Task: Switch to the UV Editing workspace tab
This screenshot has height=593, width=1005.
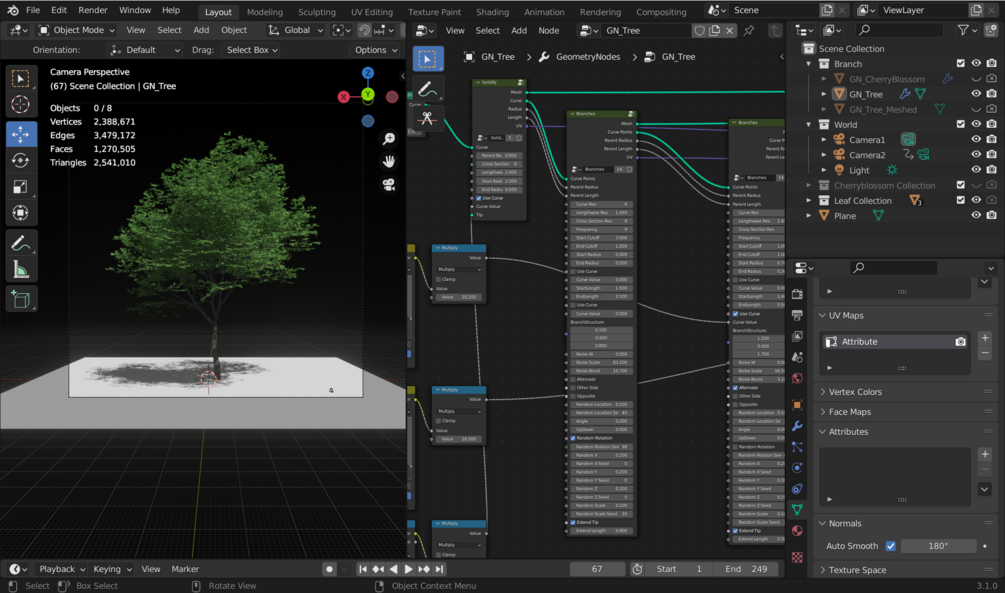Action: 372,12
